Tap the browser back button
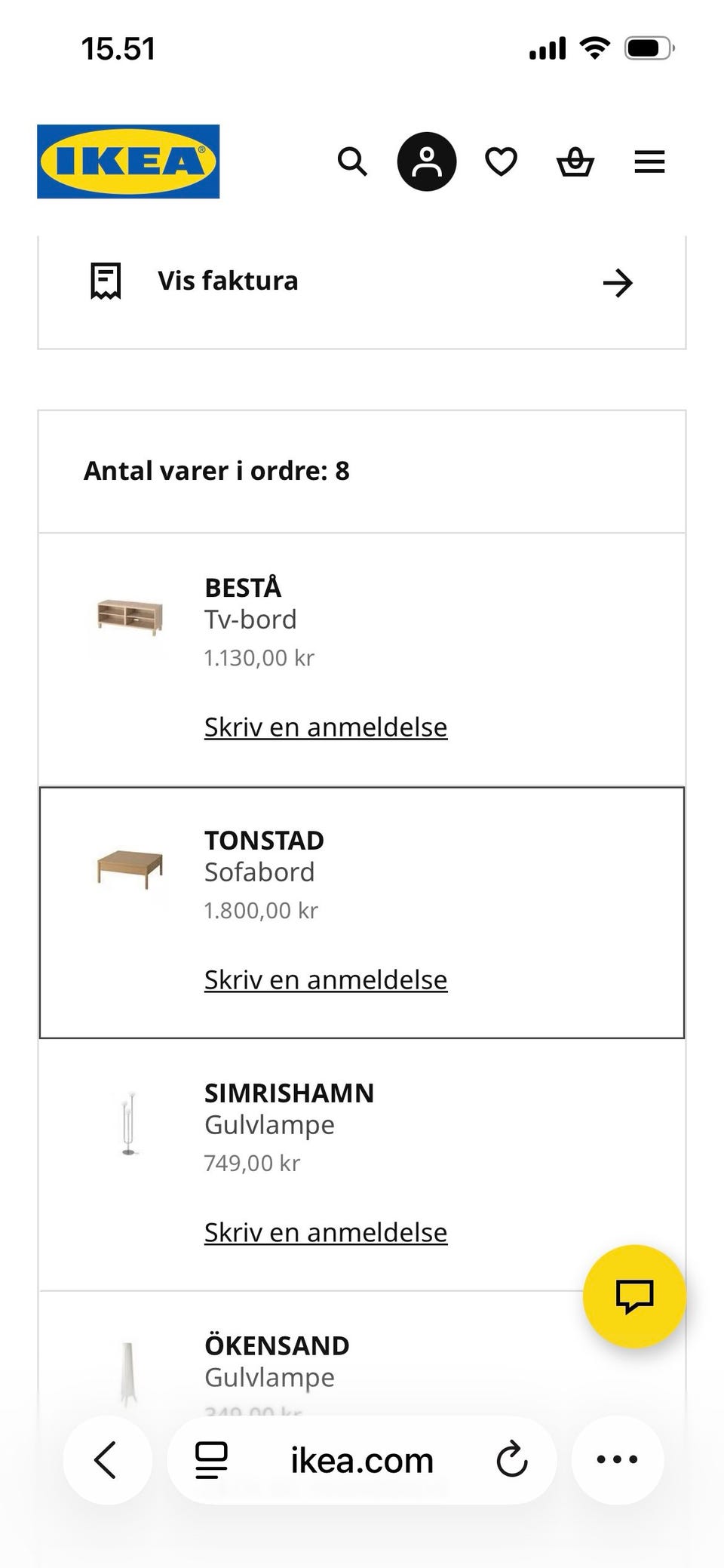This screenshot has width=724, height=1568. [106, 1460]
